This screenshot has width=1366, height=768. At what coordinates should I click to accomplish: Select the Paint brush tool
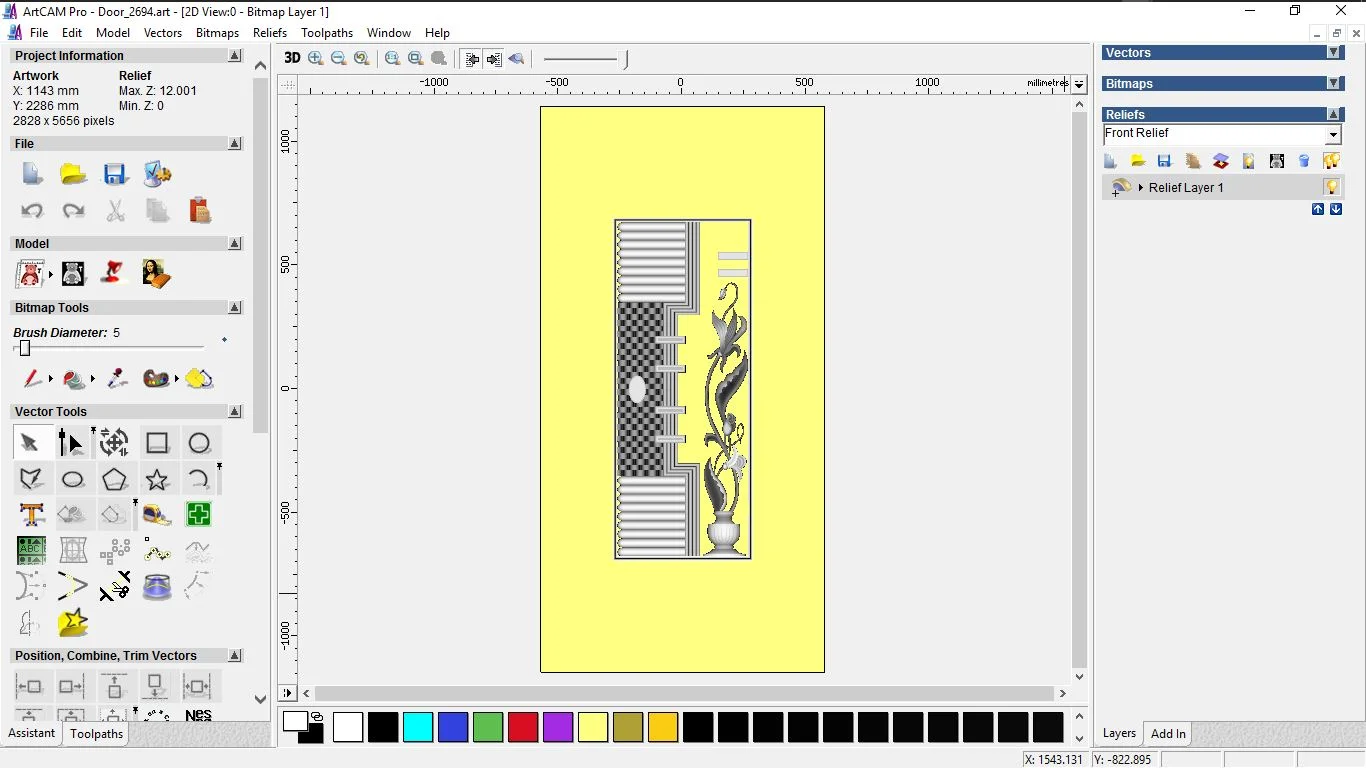coord(31,379)
